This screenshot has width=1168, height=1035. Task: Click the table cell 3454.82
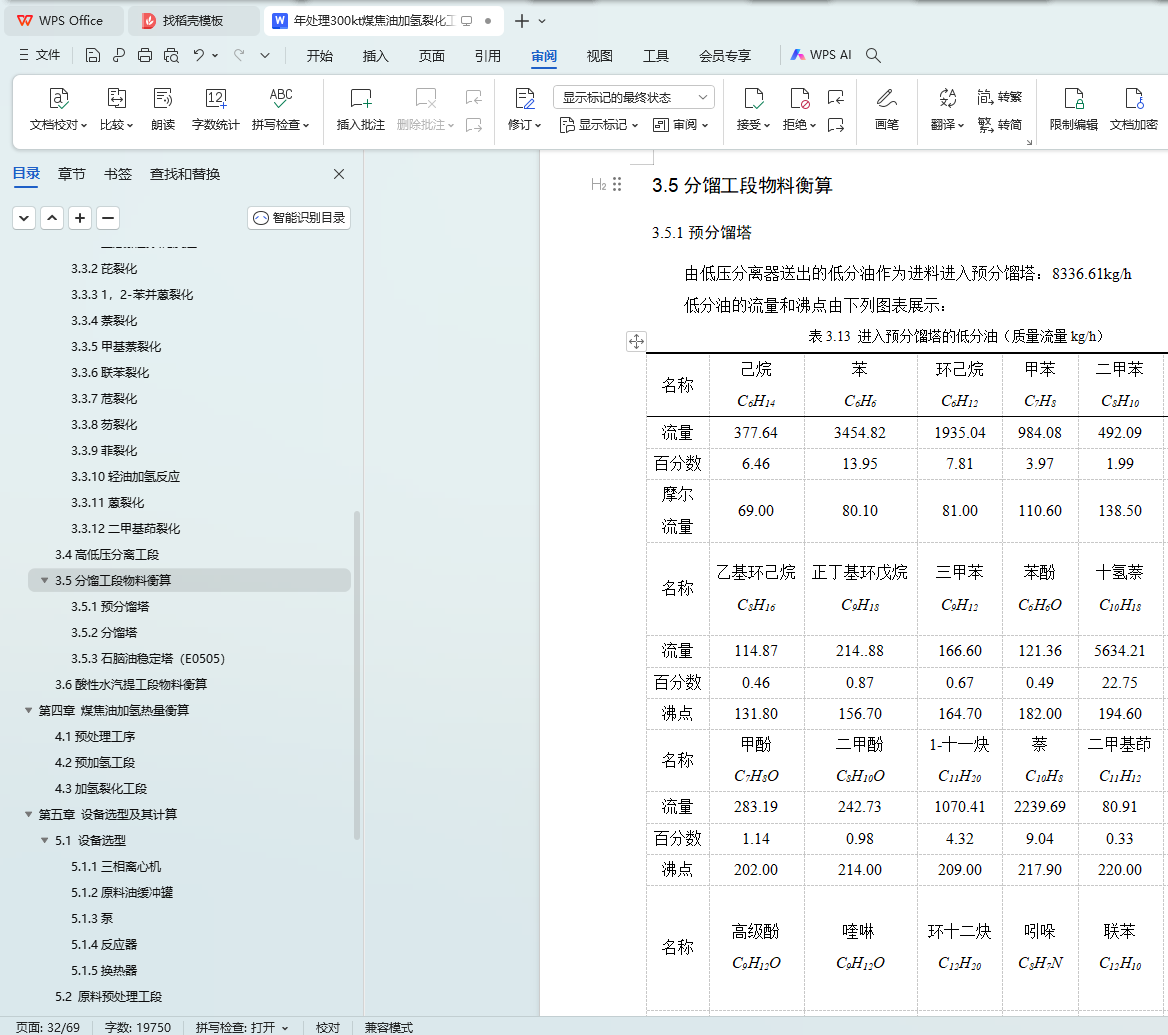point(860,433)
